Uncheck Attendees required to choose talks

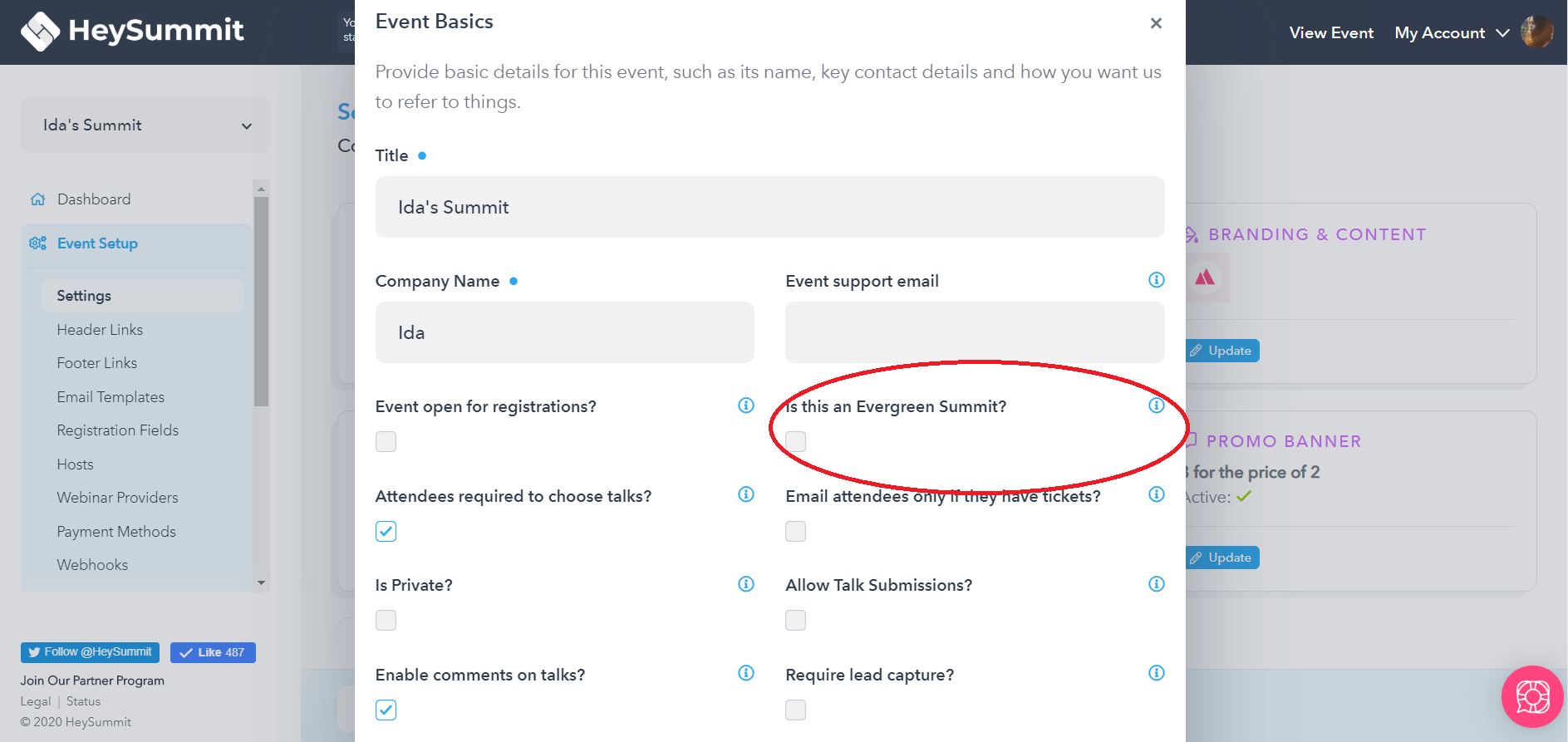pos(386,531)
